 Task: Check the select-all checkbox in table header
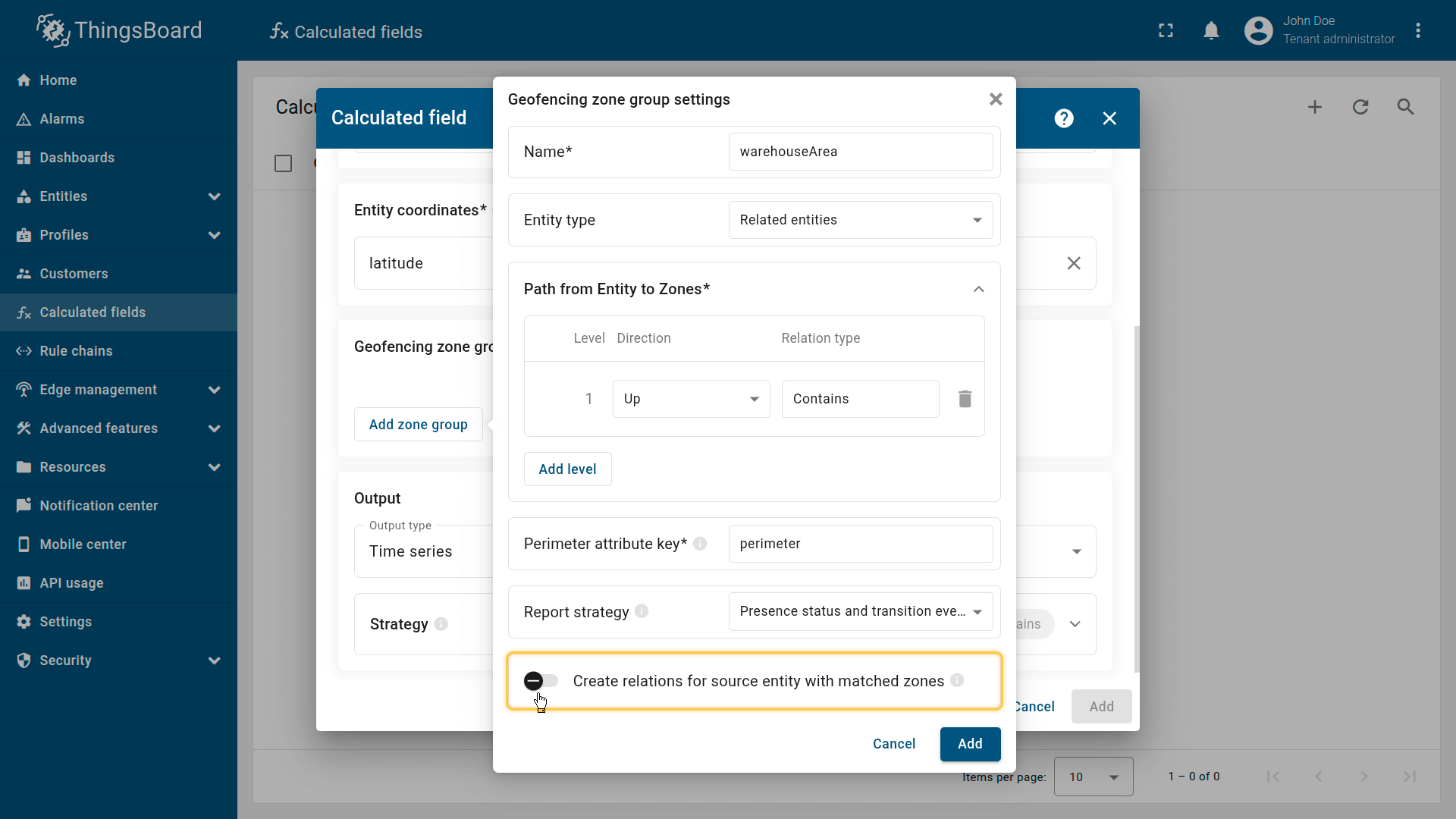point(283,164)
